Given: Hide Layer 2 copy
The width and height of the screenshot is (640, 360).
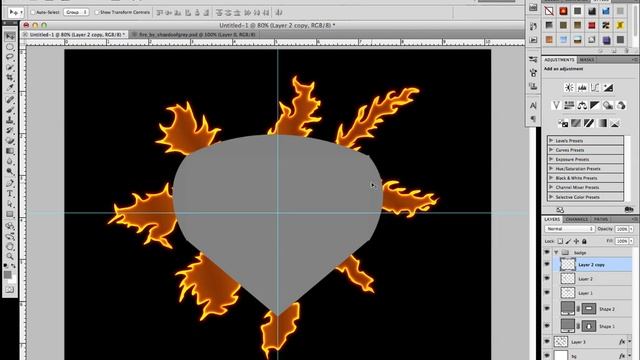Looking at the screenshot, I should click(547, 264).
